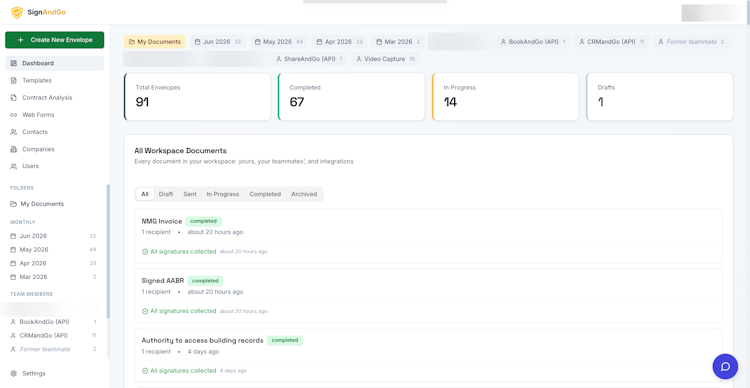This screenshot has height=388, width=750.
Task: Click the Contacts people icon
Action: coord(13,132)
